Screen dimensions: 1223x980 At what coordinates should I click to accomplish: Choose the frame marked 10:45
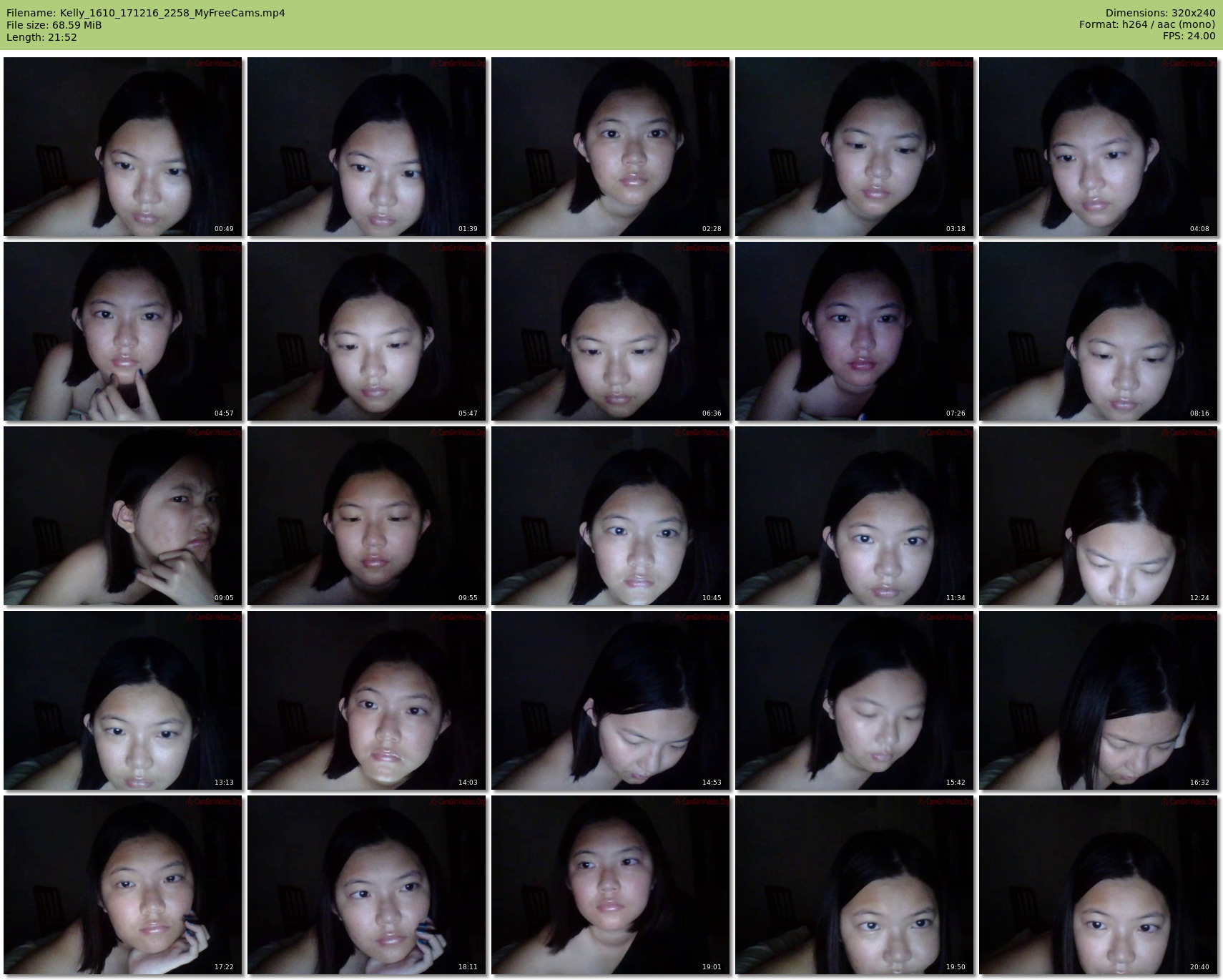pyautogui.click(x=611, y=516)
